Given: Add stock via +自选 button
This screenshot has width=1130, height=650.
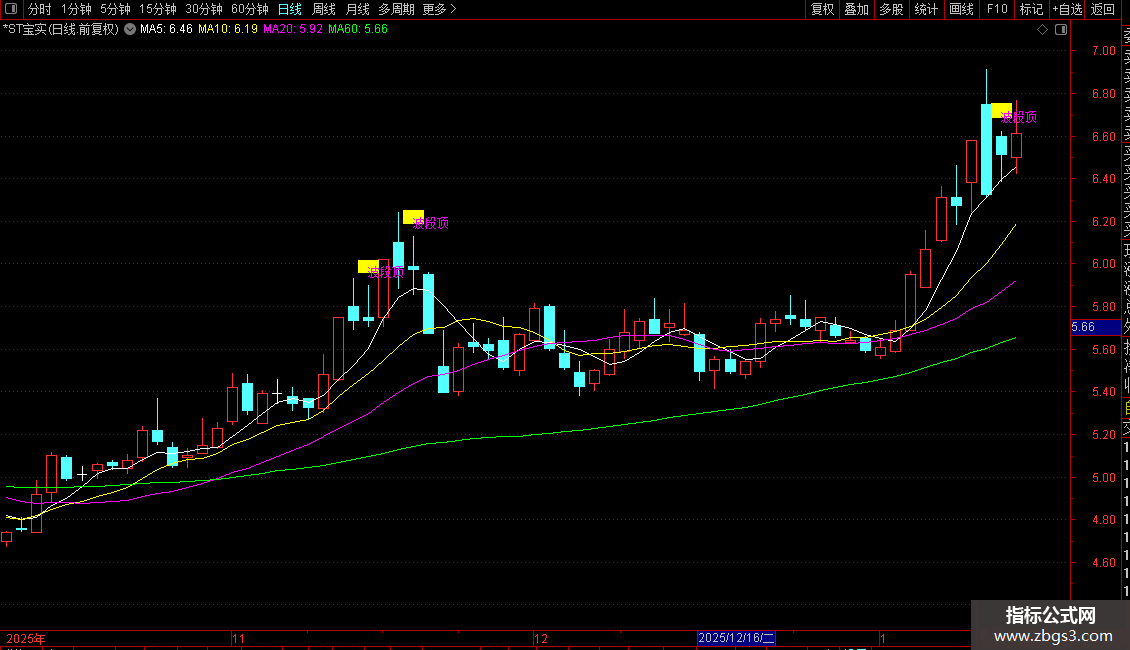Looking at the screenshot, I should point(1067,9).
